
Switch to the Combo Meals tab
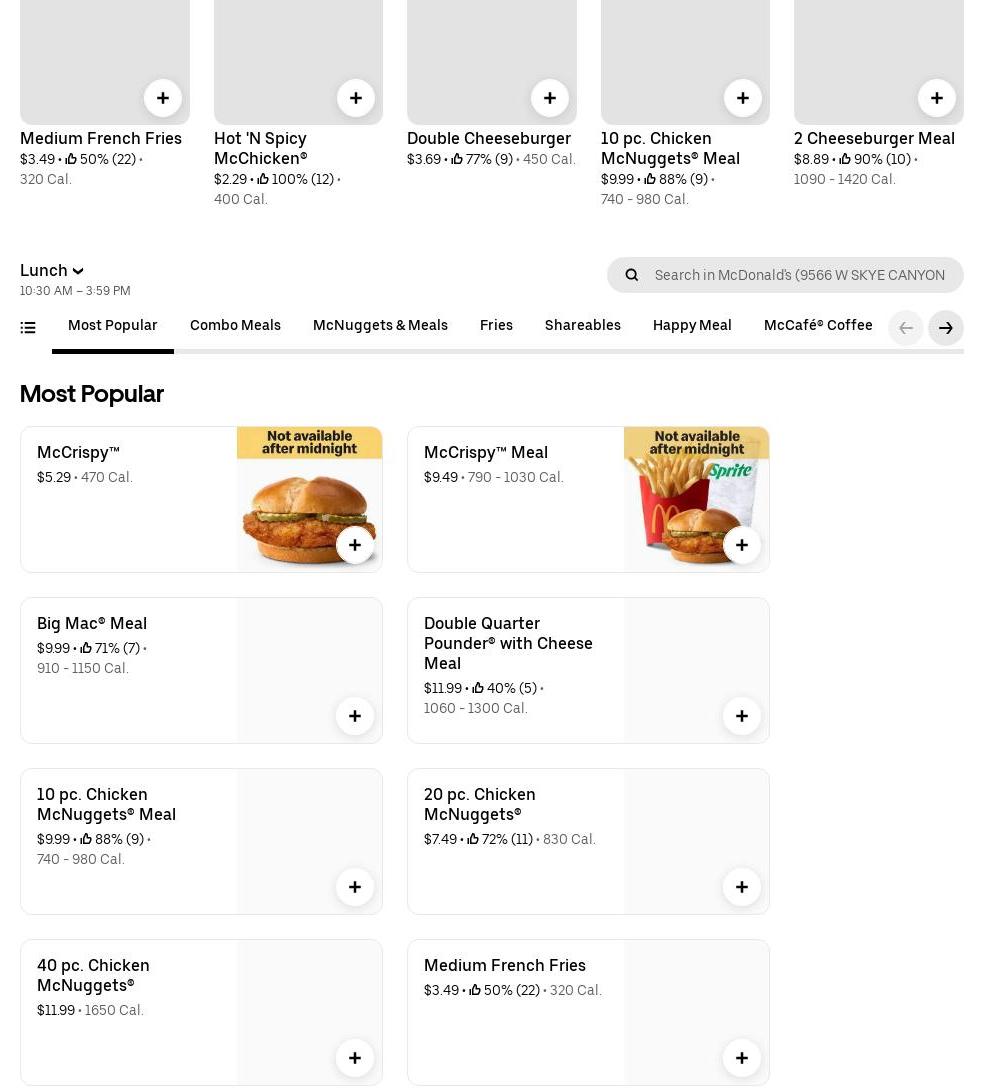[235, 326]
